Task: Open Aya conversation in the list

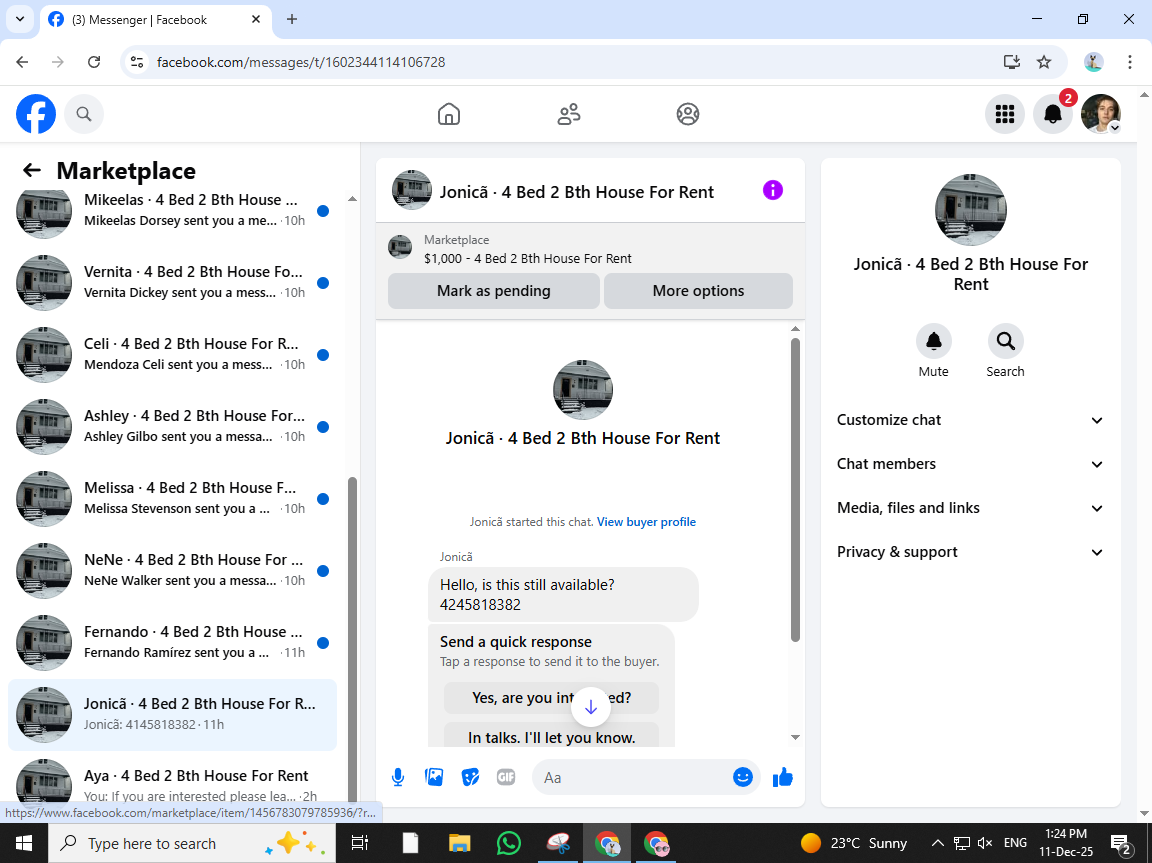Action: pyautogui.click(x=172, y=780)
